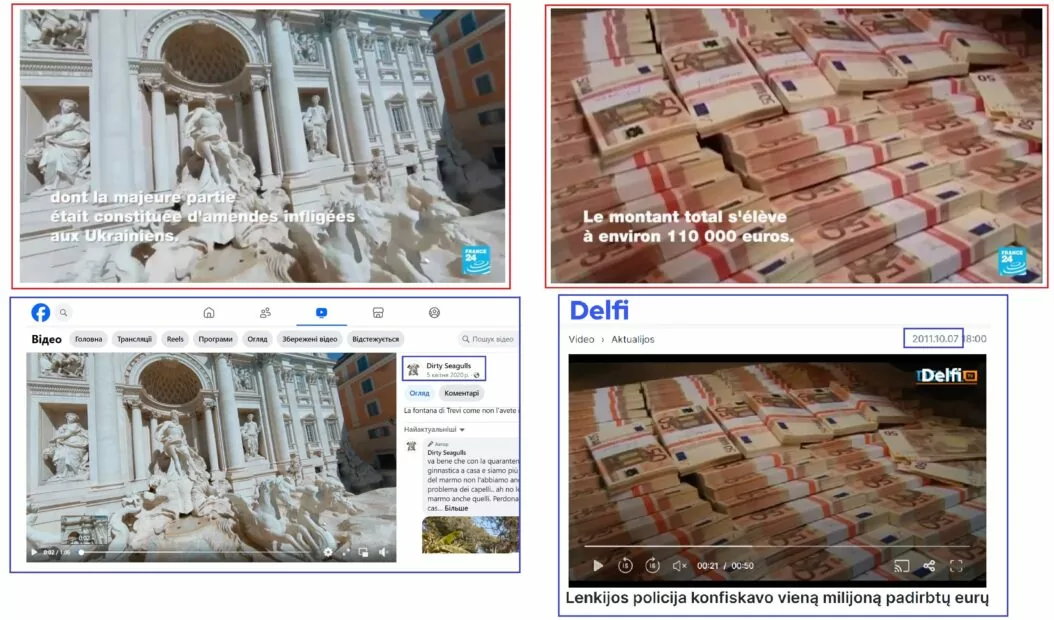Open the Facebook Groups icon
This screenshot has width=1054, height=620.
pos(434,313)
